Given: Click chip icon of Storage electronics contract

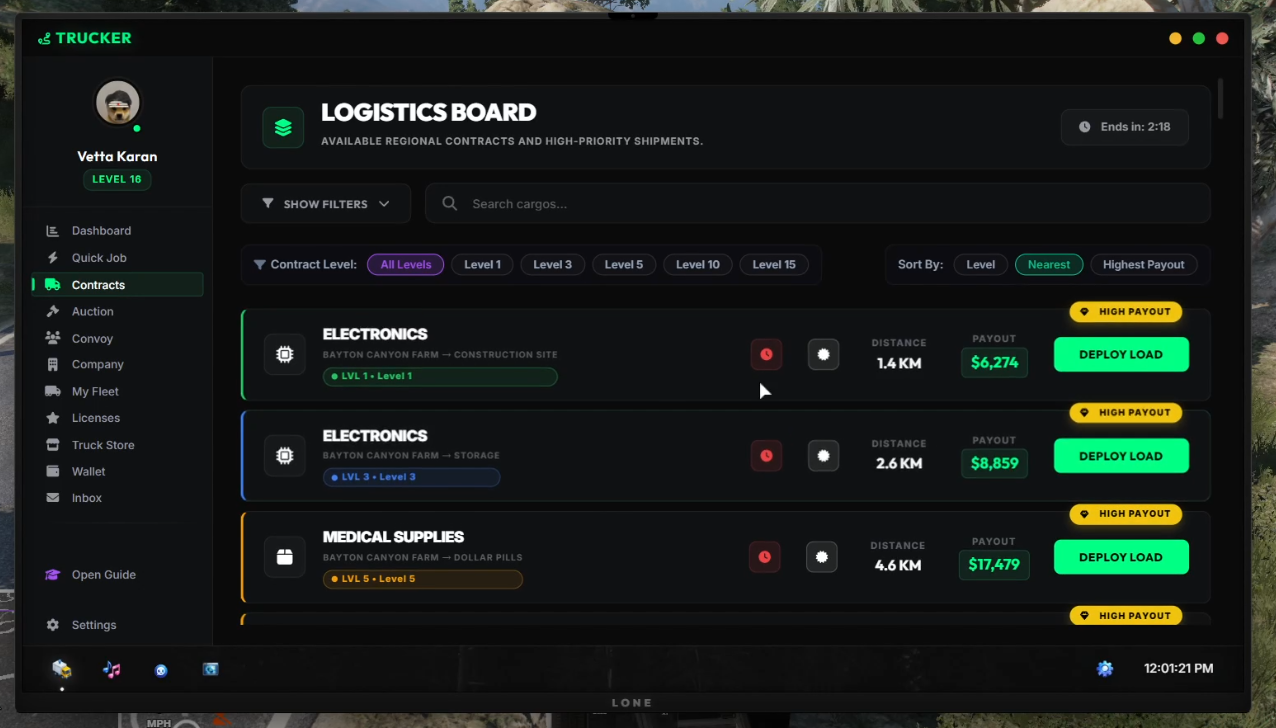Looking at the screenshot, I should [285, 456].
